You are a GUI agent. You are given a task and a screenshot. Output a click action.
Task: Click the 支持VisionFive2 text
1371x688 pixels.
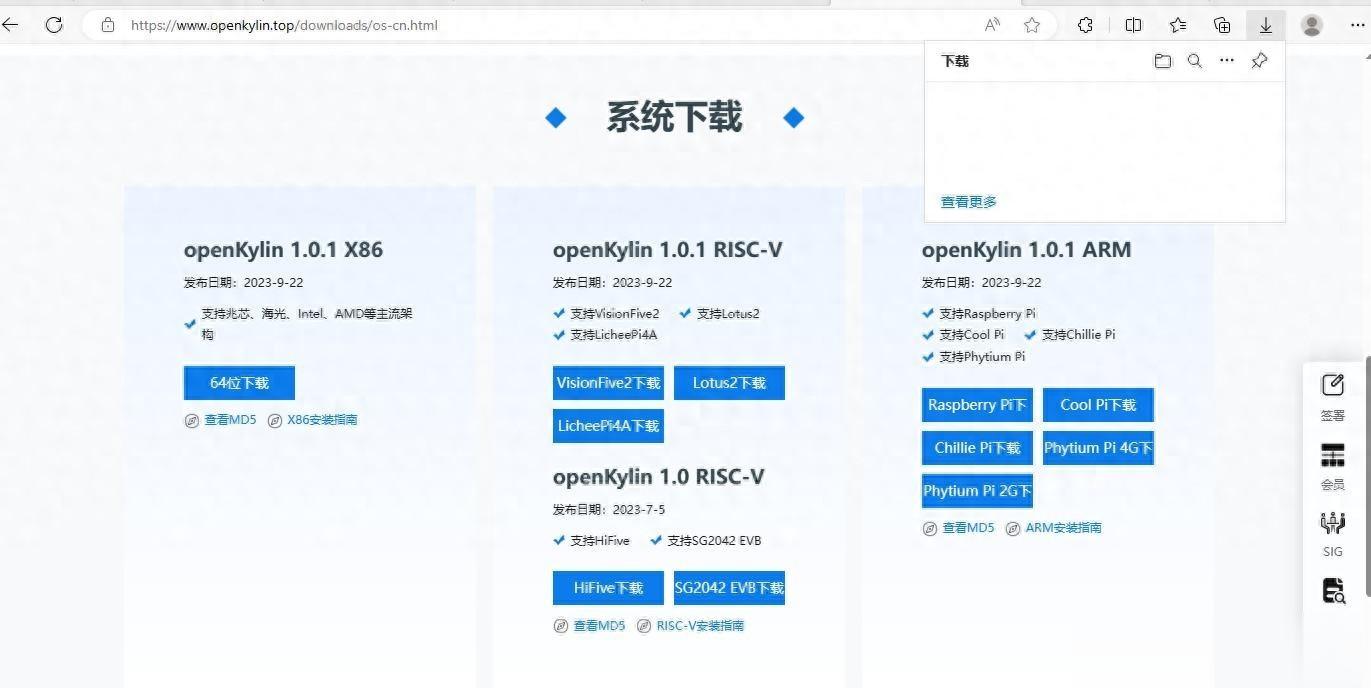pos(614,314)
